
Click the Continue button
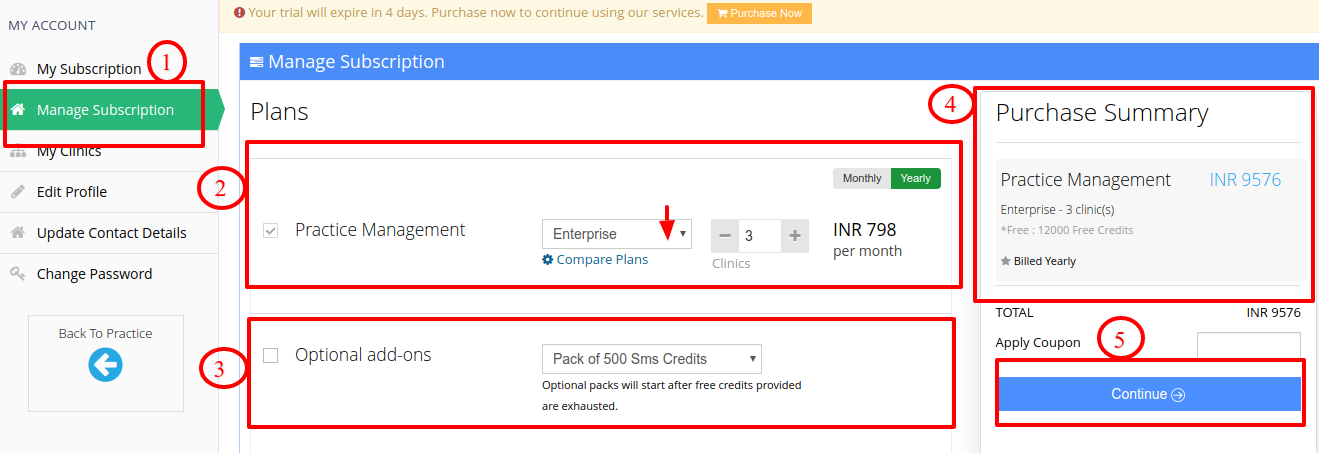click(x=1148, y=394)
